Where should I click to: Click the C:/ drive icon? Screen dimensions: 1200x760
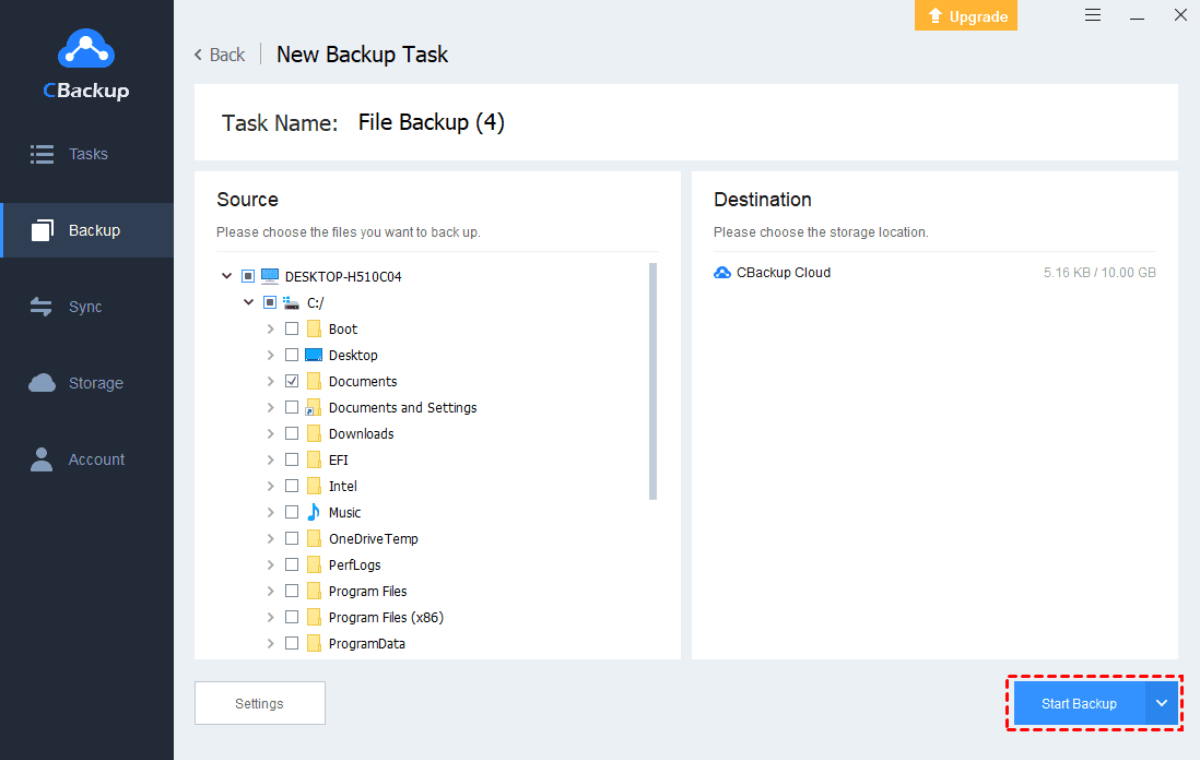pyautogui.click(x=292, y=302)
